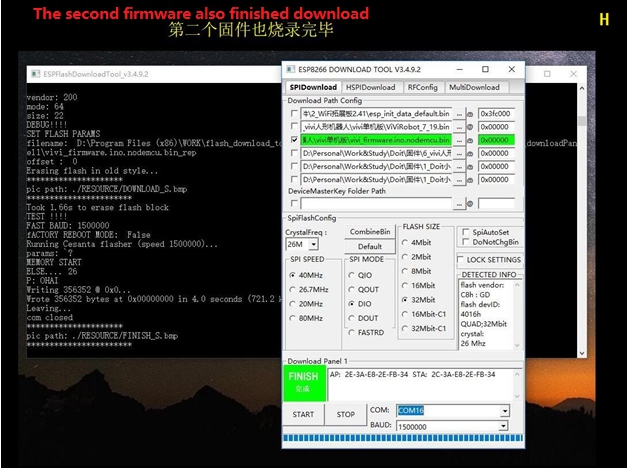This screenshot has width=630, height=470.
Task: Open the COM port dropdown
Action: click(505, 411)
